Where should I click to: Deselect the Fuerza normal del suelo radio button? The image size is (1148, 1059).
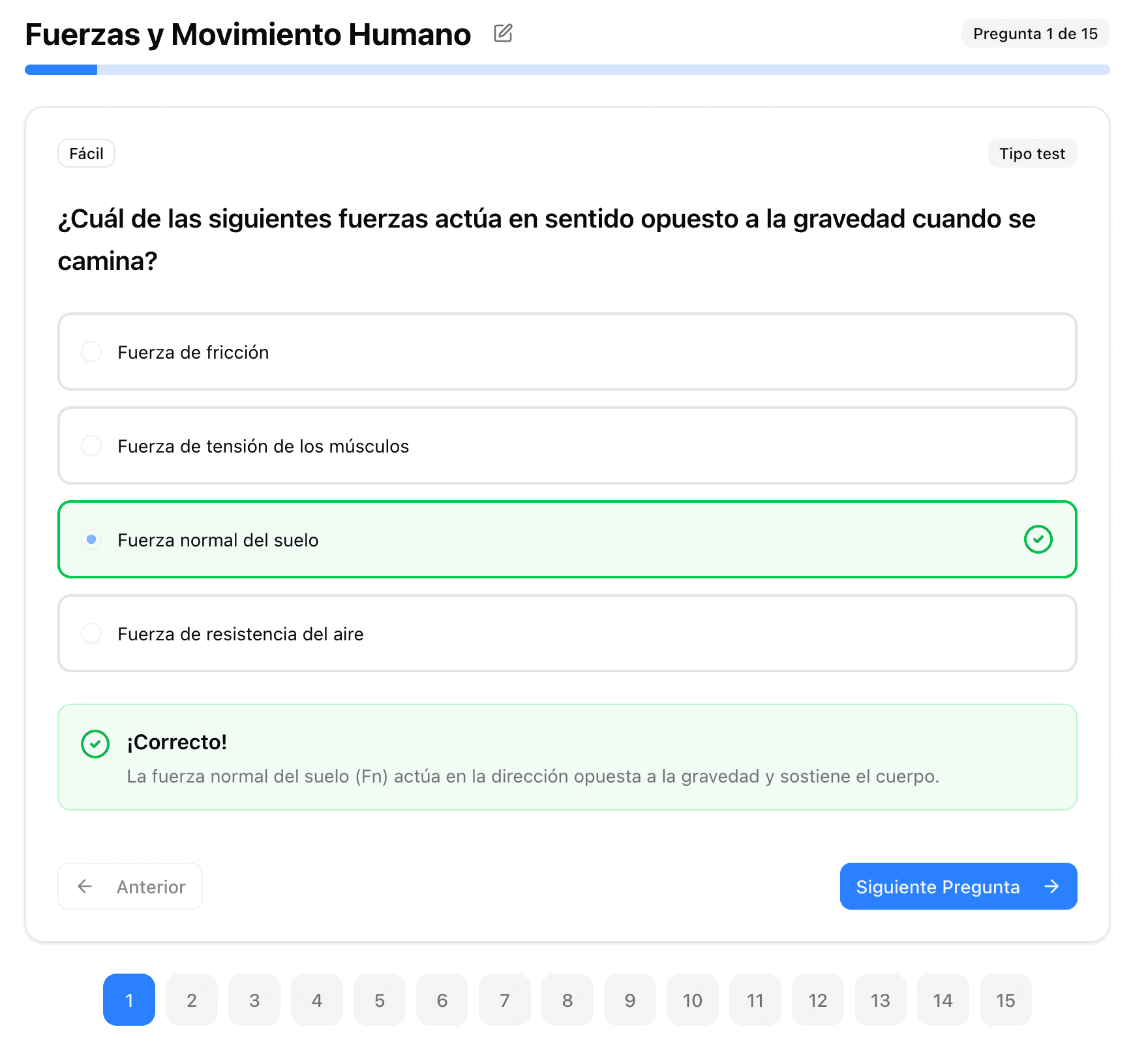coord(91,539)
